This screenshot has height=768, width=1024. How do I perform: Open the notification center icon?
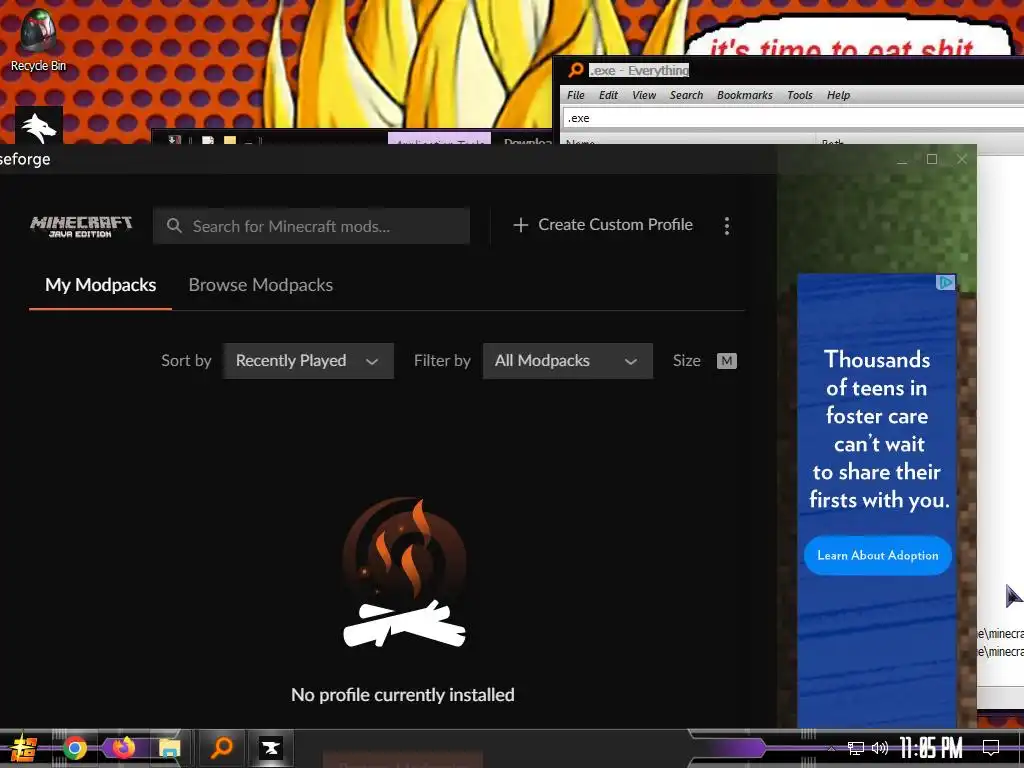(x=991, y=748)
